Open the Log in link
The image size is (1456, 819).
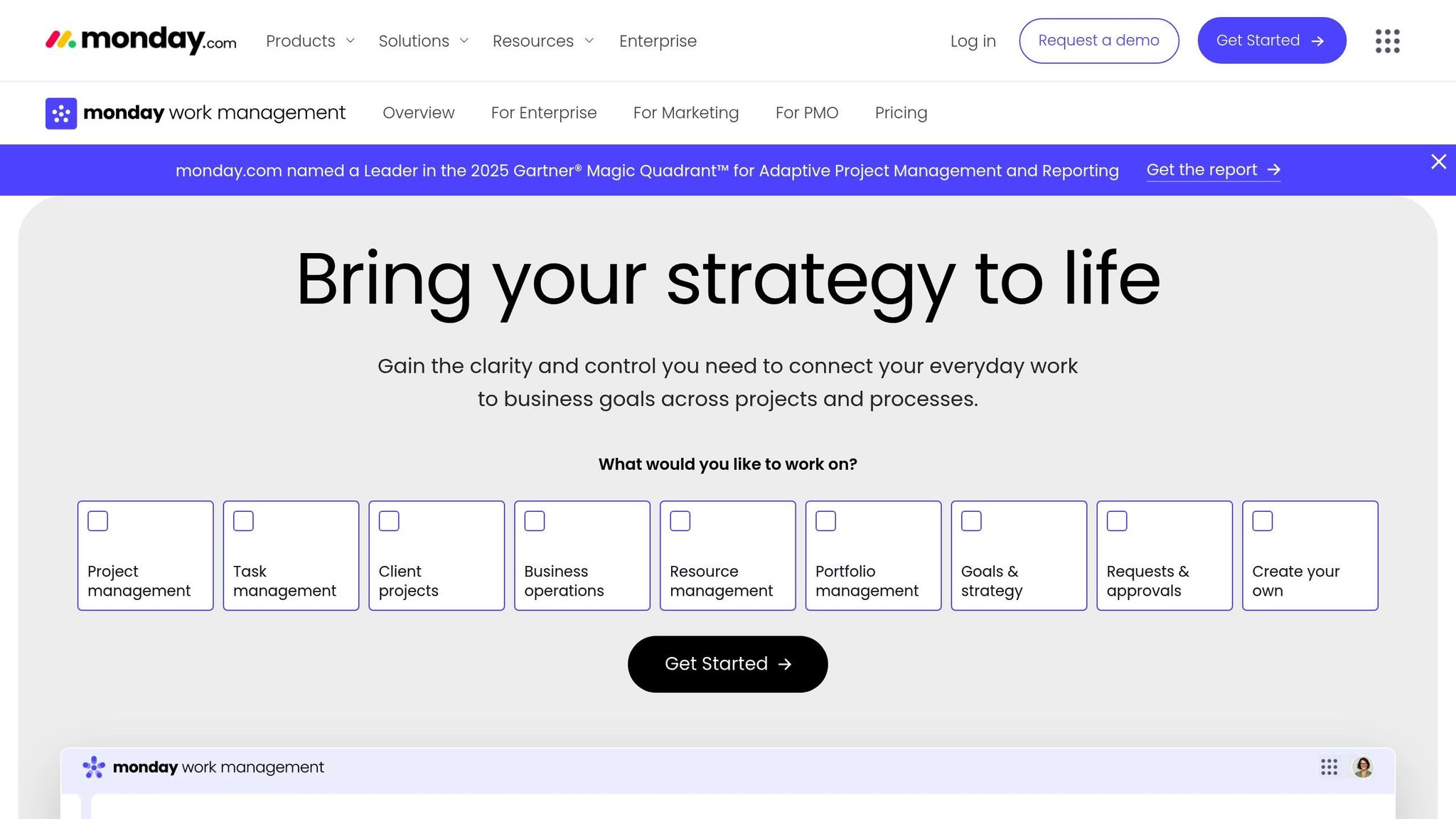[x=973, y=41]
